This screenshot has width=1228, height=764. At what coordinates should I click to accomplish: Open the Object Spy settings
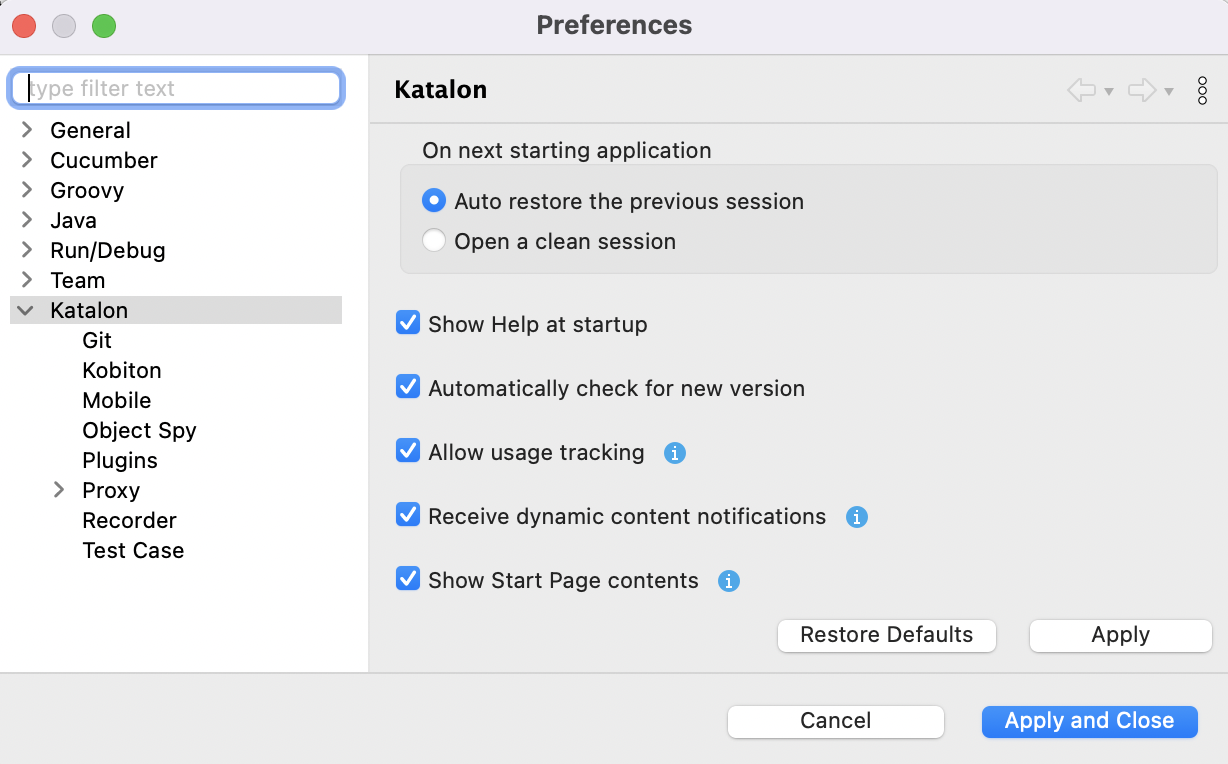click(x=139, y=430)
